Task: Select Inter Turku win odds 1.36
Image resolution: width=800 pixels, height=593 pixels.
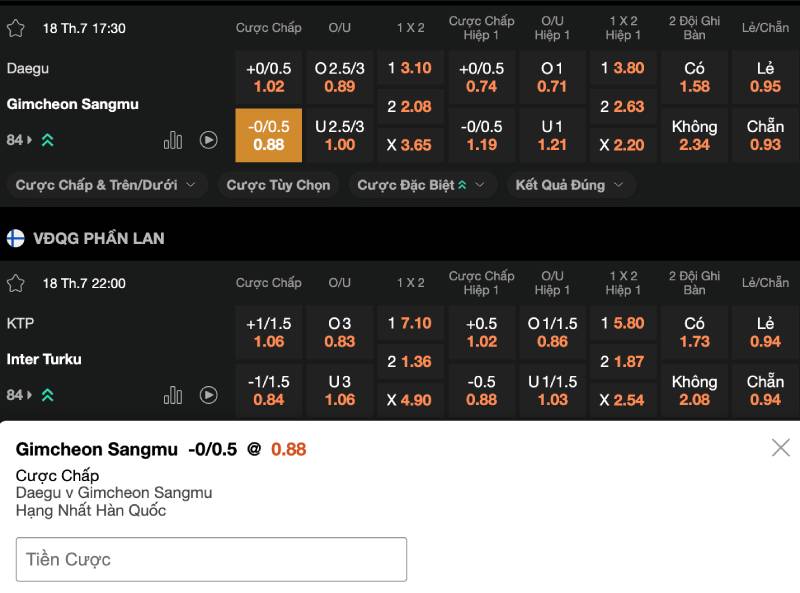Action: click(410, 362)
